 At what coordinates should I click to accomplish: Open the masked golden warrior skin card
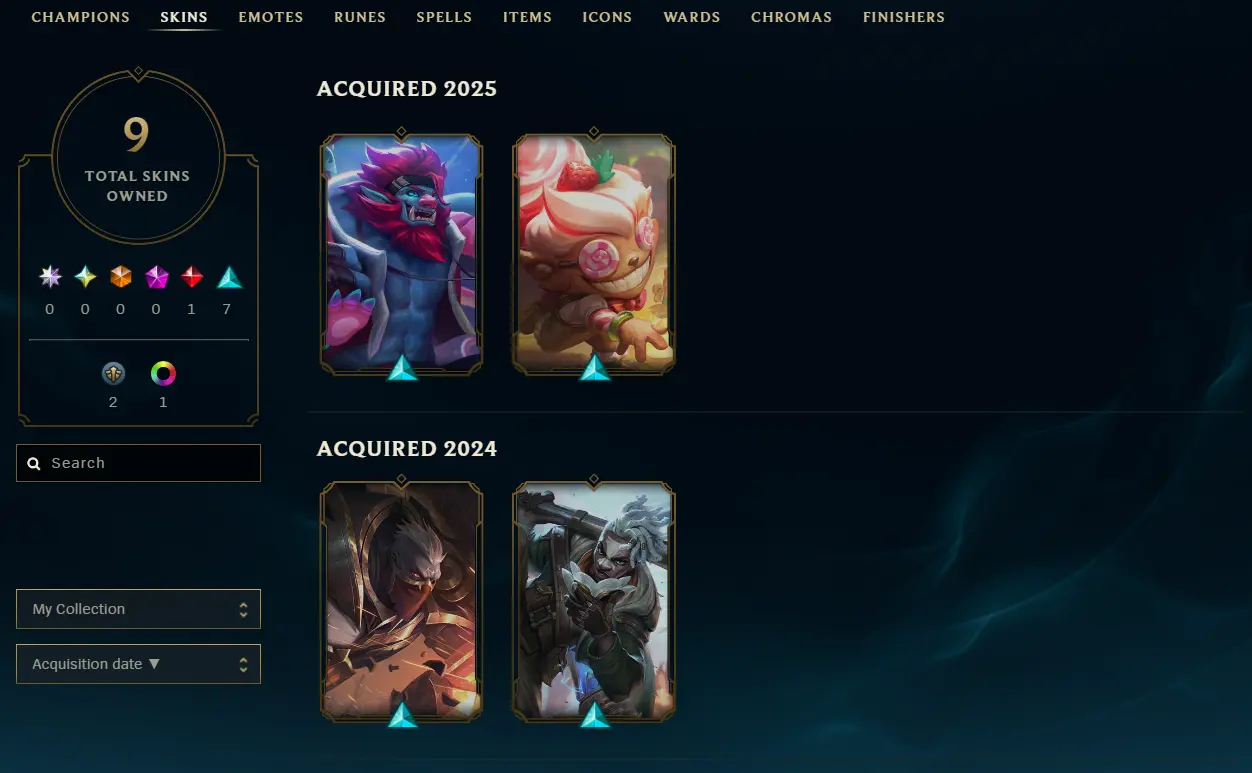(401, 601)
